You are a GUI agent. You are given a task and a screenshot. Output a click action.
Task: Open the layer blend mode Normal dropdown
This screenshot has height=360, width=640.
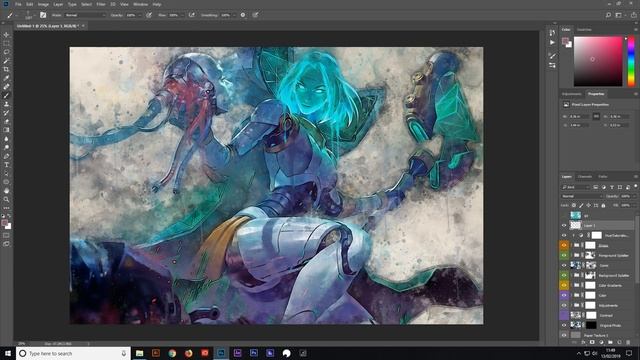[x=582, y=196]
